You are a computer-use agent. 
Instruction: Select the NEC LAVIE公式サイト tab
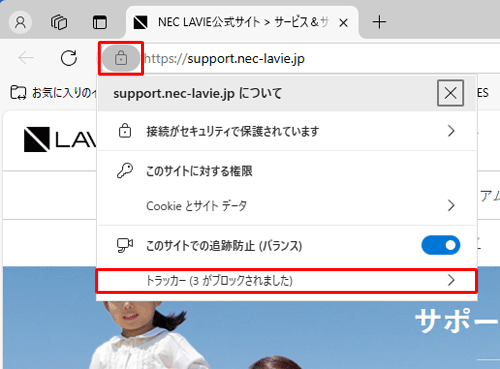242,22
